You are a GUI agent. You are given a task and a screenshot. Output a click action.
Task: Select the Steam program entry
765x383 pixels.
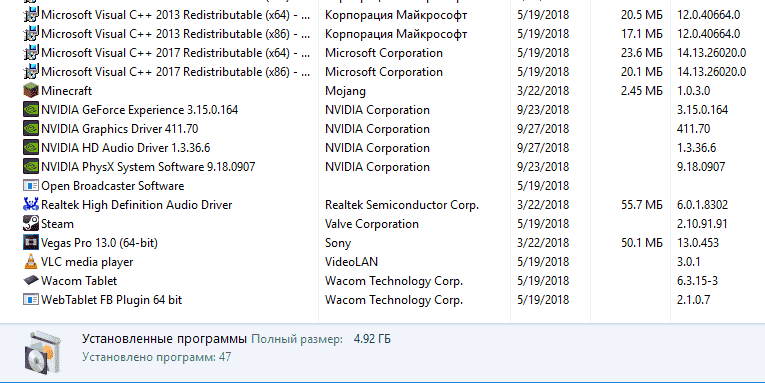[57, 224]
